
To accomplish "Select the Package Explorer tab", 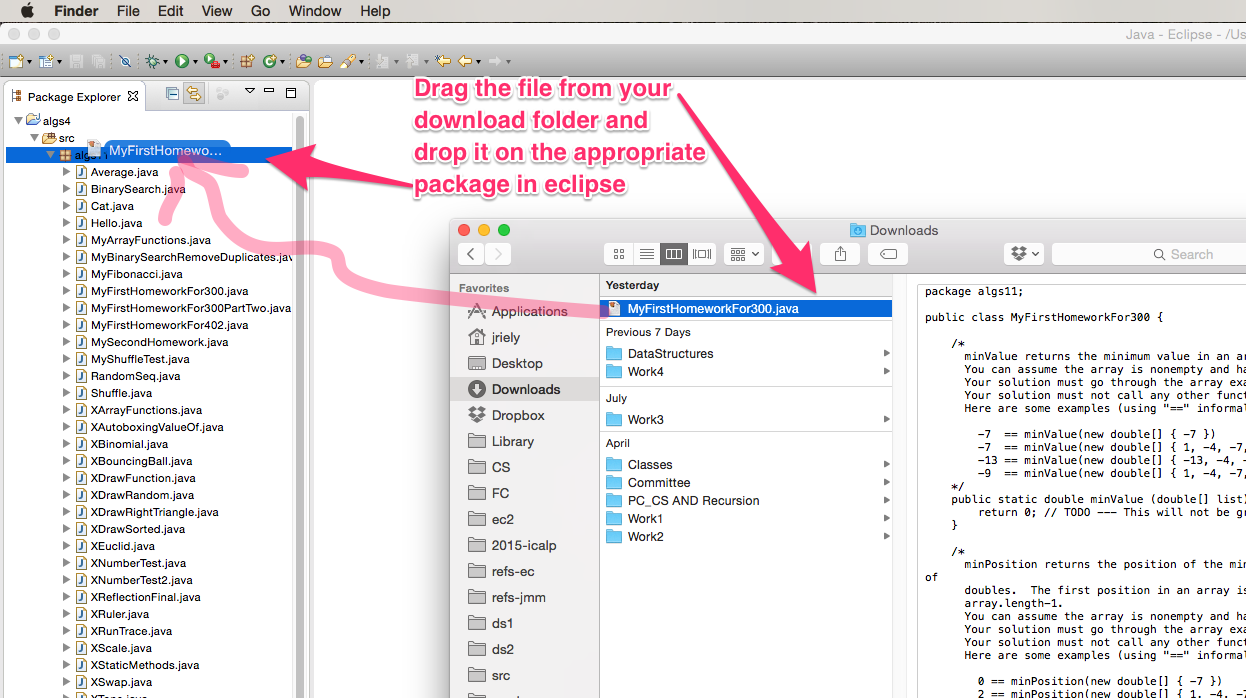I will [x=73, y=97].
